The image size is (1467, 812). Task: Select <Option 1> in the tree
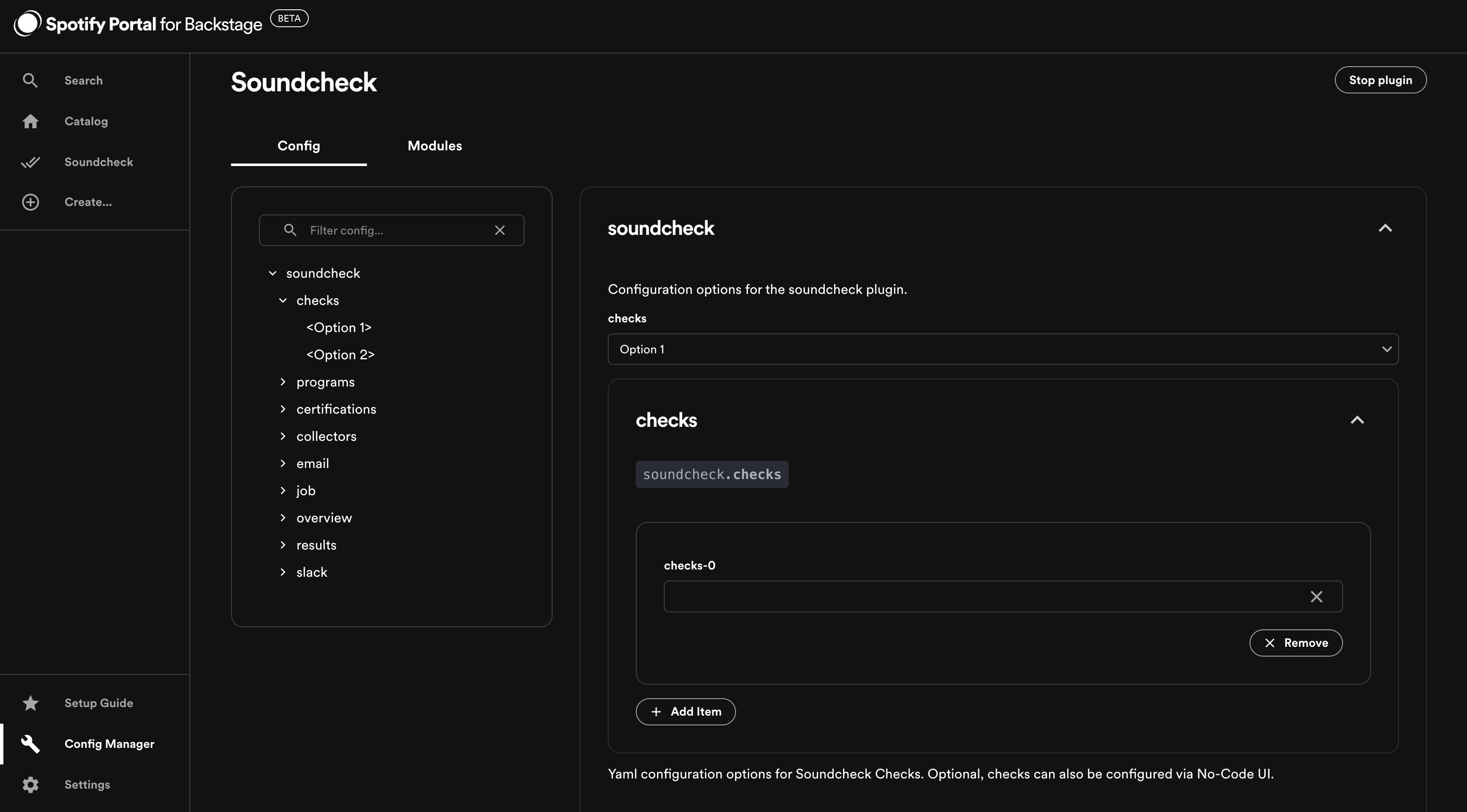tap(339, 327)
